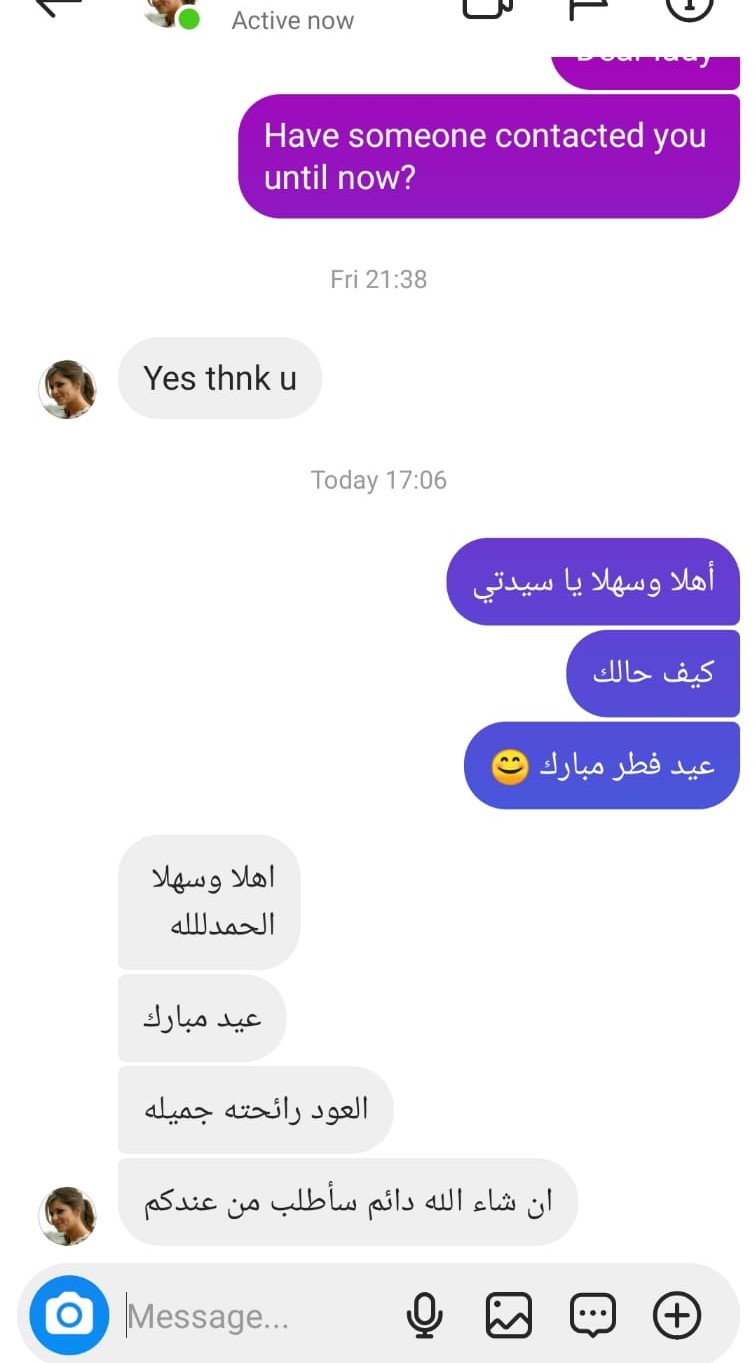Select "Have someone contacted you until now?" message
The width and height of the screenshot is (756, 1363).
coord(489,156)
